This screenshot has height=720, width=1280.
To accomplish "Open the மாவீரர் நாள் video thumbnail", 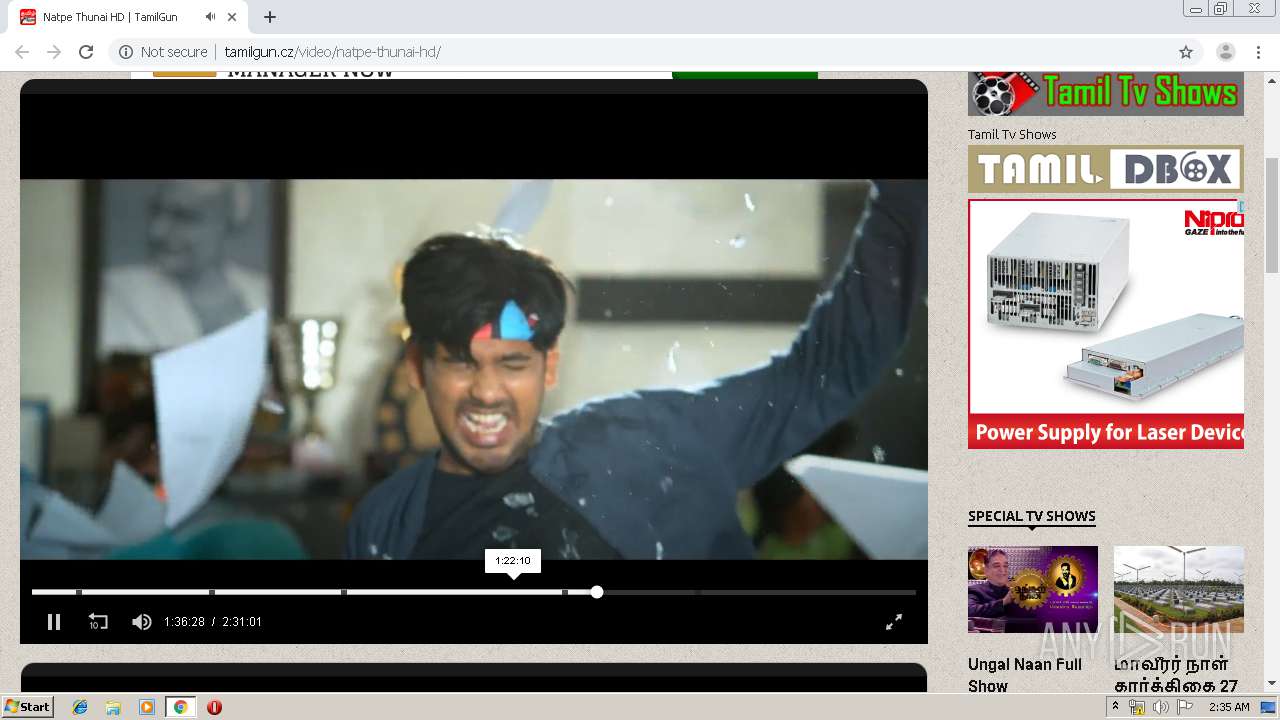I will tap(1179, 589).
